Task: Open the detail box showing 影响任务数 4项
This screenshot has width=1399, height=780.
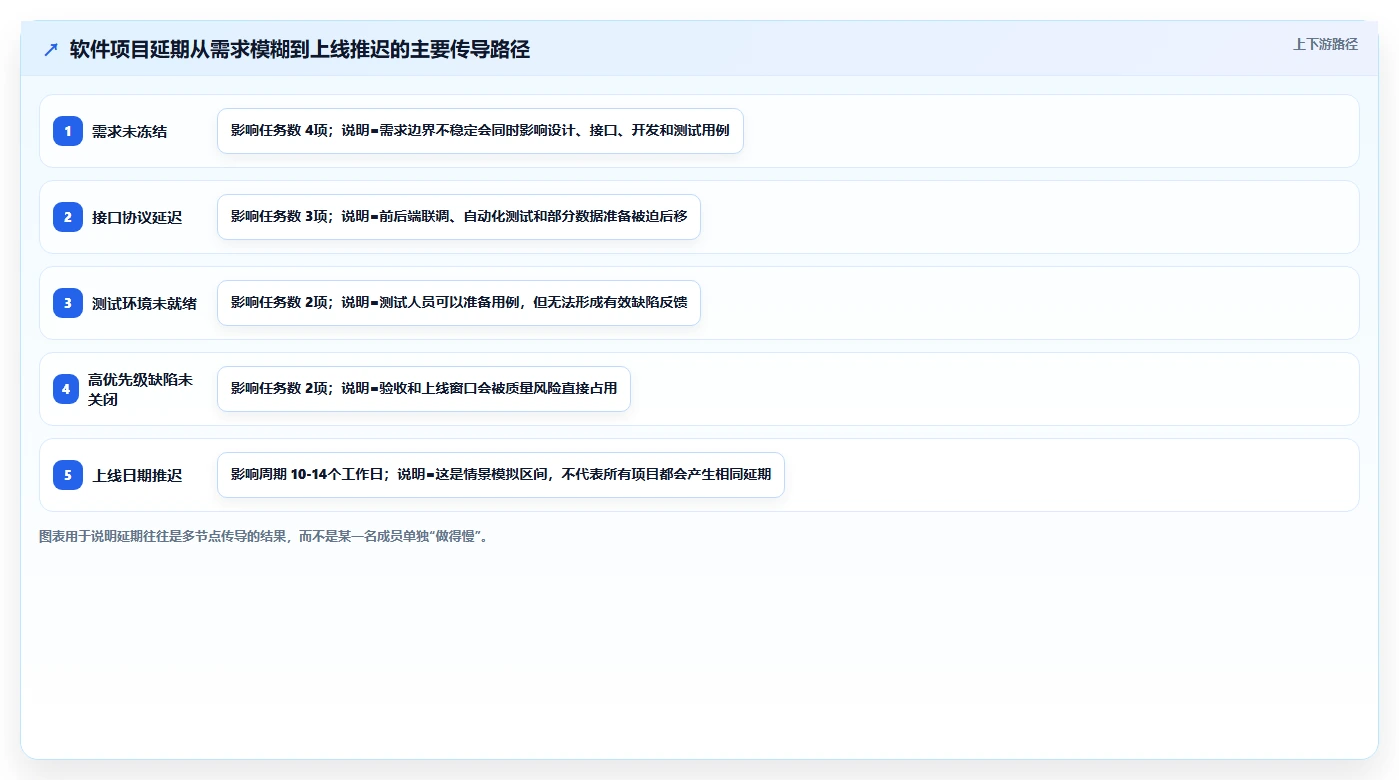Action: coord(480,131)
